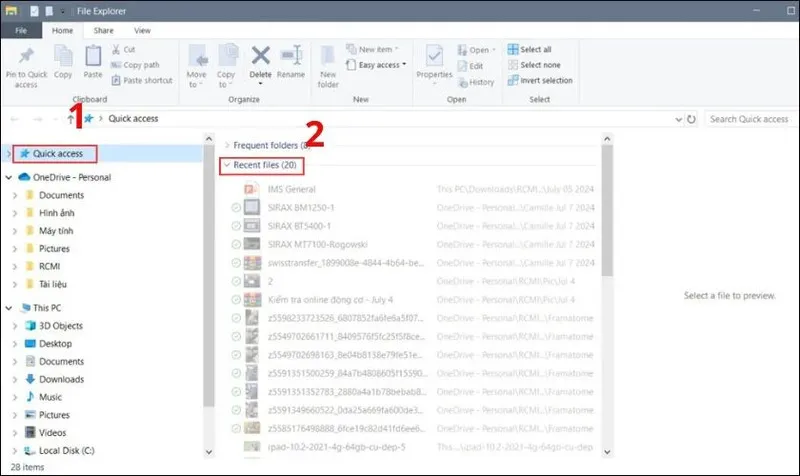Click Select all
The width and height of the screenshot is (800, 476).
[x=530, y=49]
